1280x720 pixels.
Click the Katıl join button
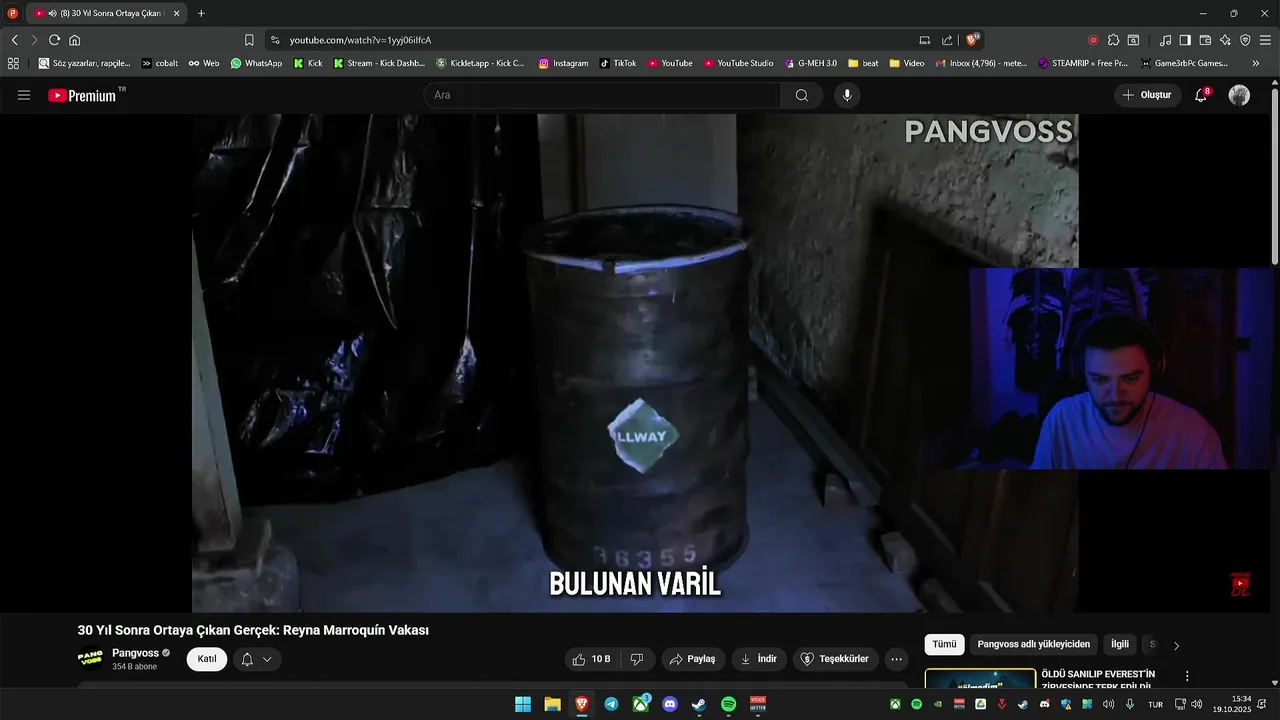click(207, 659)
